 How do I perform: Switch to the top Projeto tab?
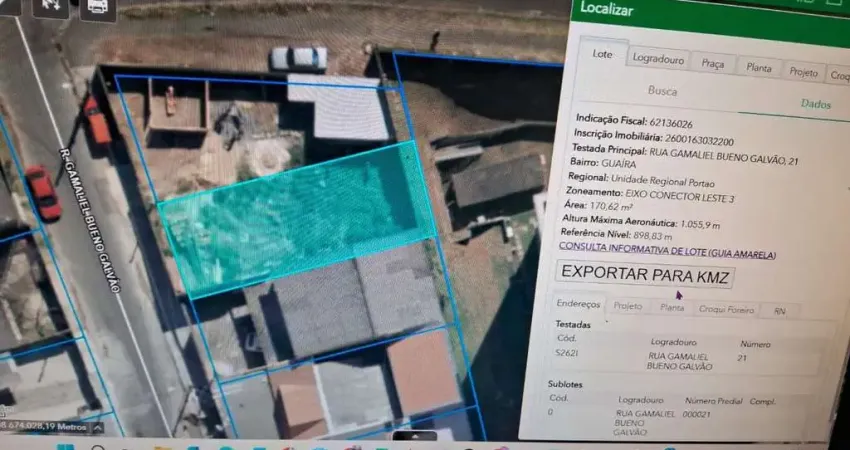point(803,72)
